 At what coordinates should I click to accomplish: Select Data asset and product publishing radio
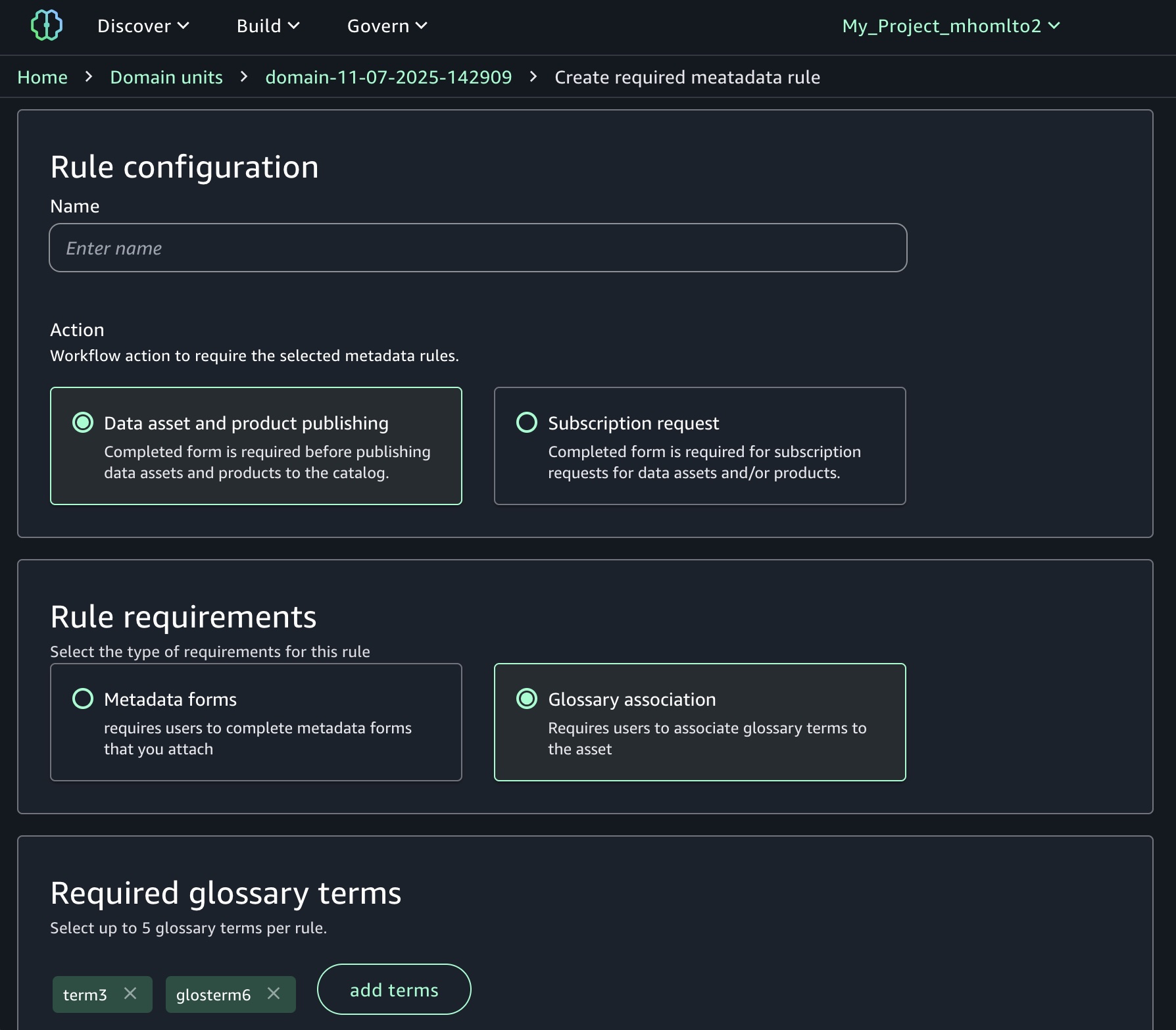[x=83, y=422]
